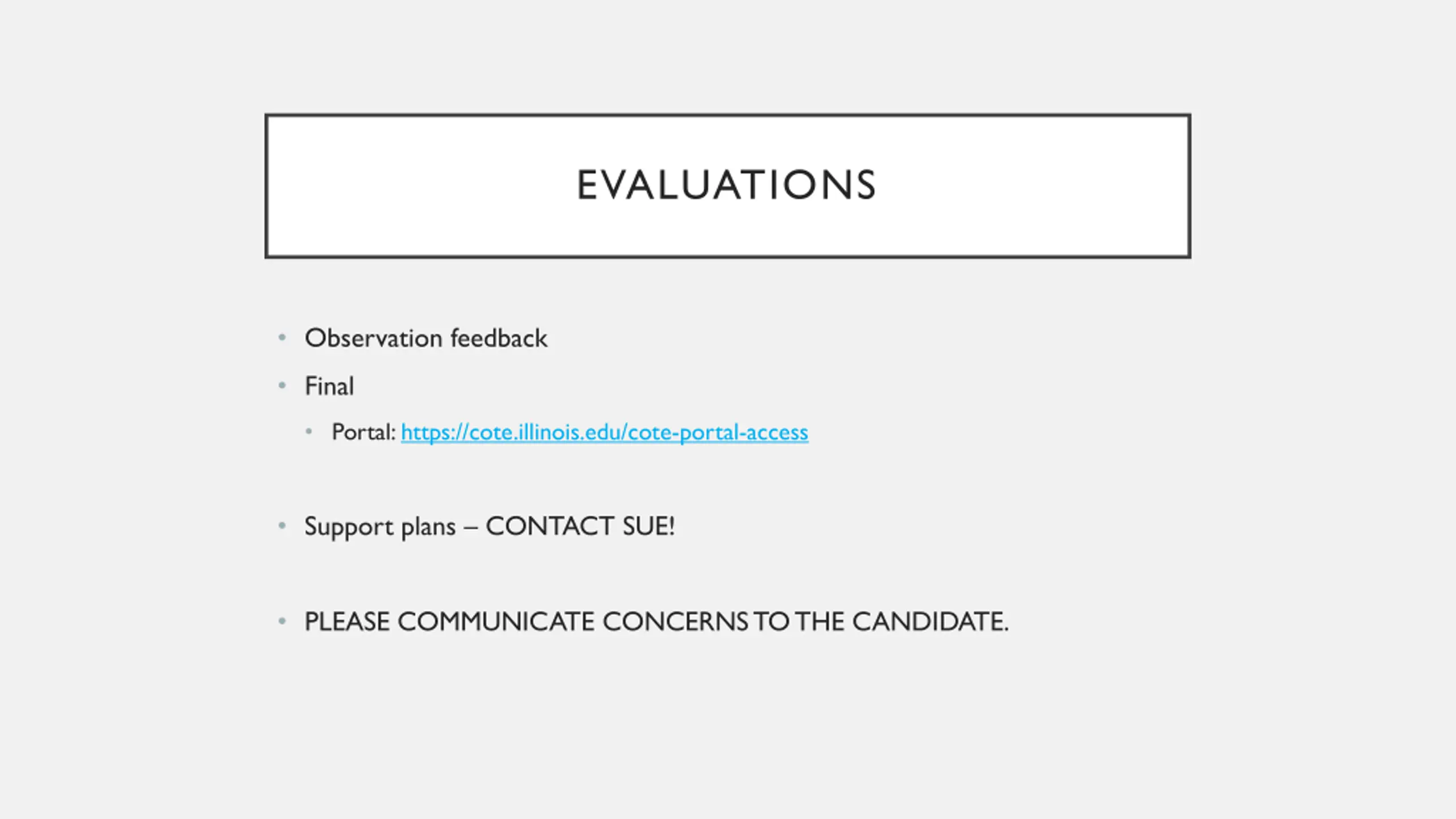The width and height of the screenshot is (1456, 819).
Task: Click the word feedback in first bullet
Action: [499, 338]
